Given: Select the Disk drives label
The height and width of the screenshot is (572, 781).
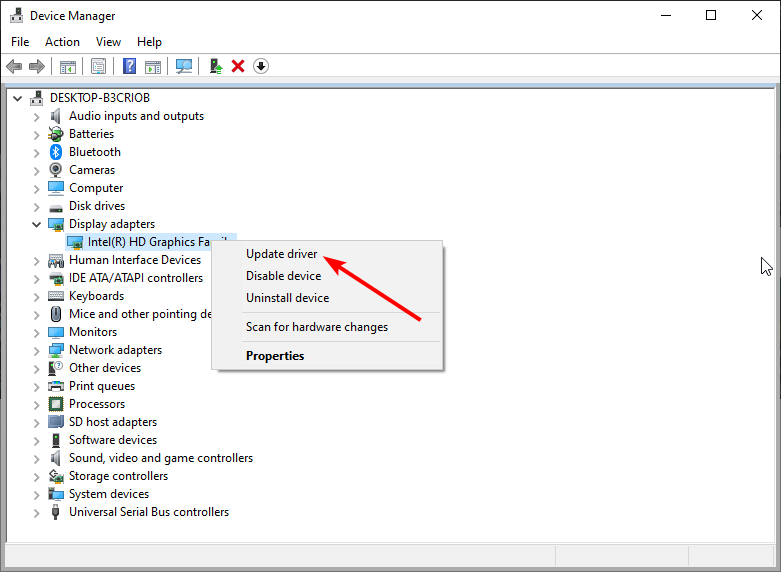Looking at the screenshot, I should pyautogui.click(x=97, y=206).
